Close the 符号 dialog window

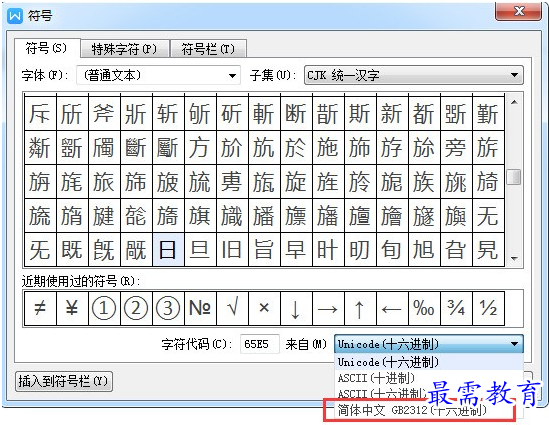pyautogui.click(x=519, y=11)
